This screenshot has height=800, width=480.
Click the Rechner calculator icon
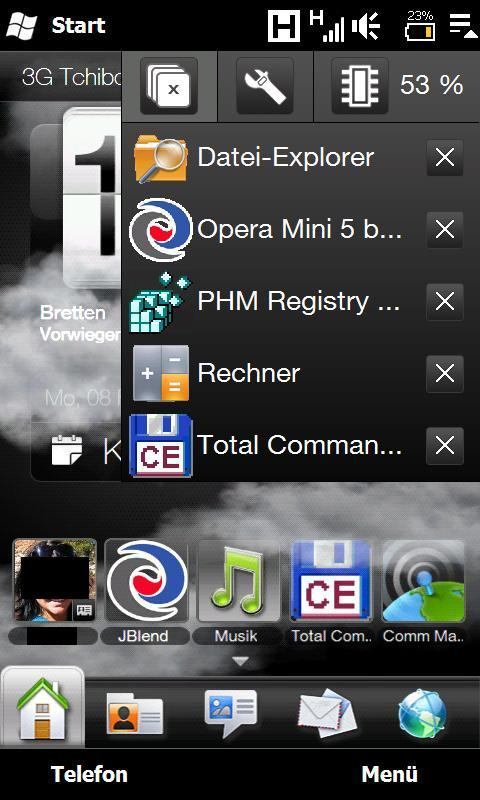click(x=161, y=373)
